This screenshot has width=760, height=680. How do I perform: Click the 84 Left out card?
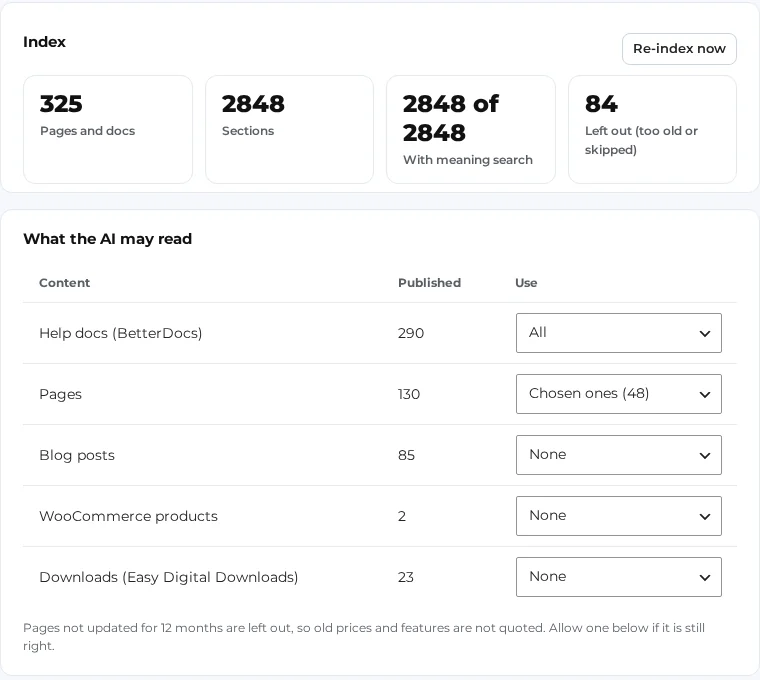[x=652, y=129]
